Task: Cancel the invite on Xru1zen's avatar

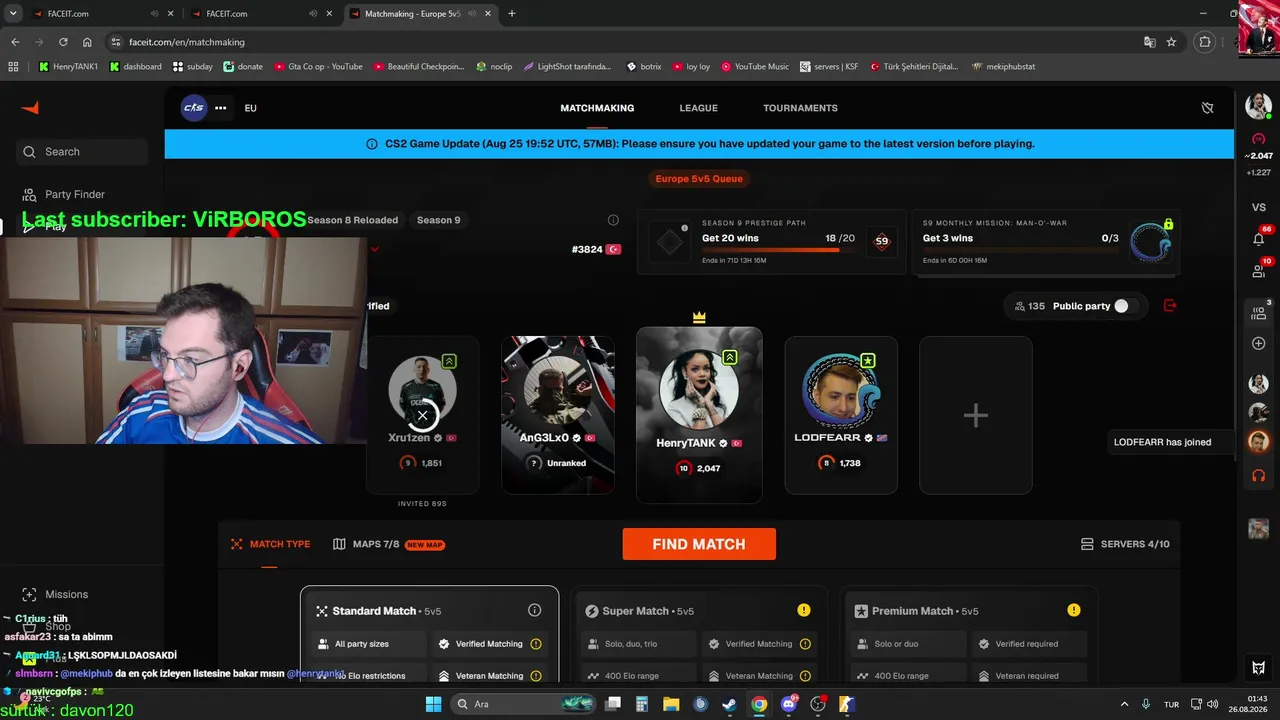Action: click(x=422, y=415)
